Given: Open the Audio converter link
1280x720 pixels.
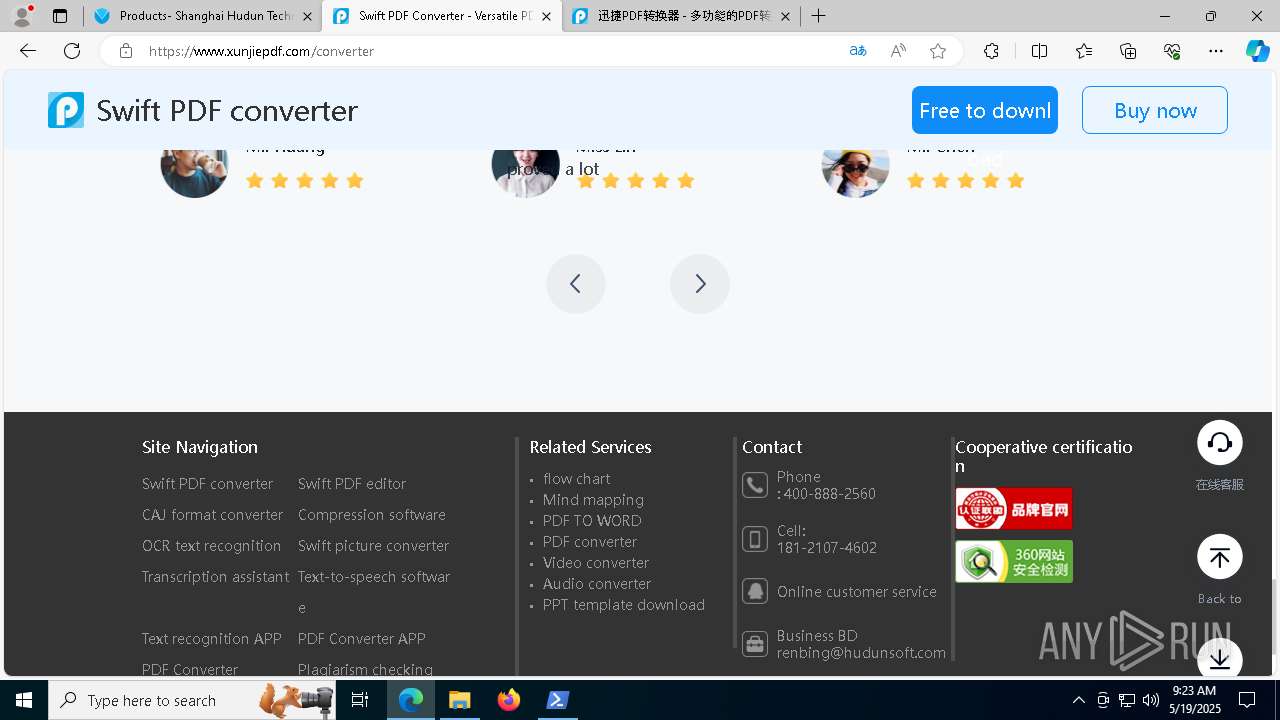Looking at the screenshot, I should [x=597, y=584].
